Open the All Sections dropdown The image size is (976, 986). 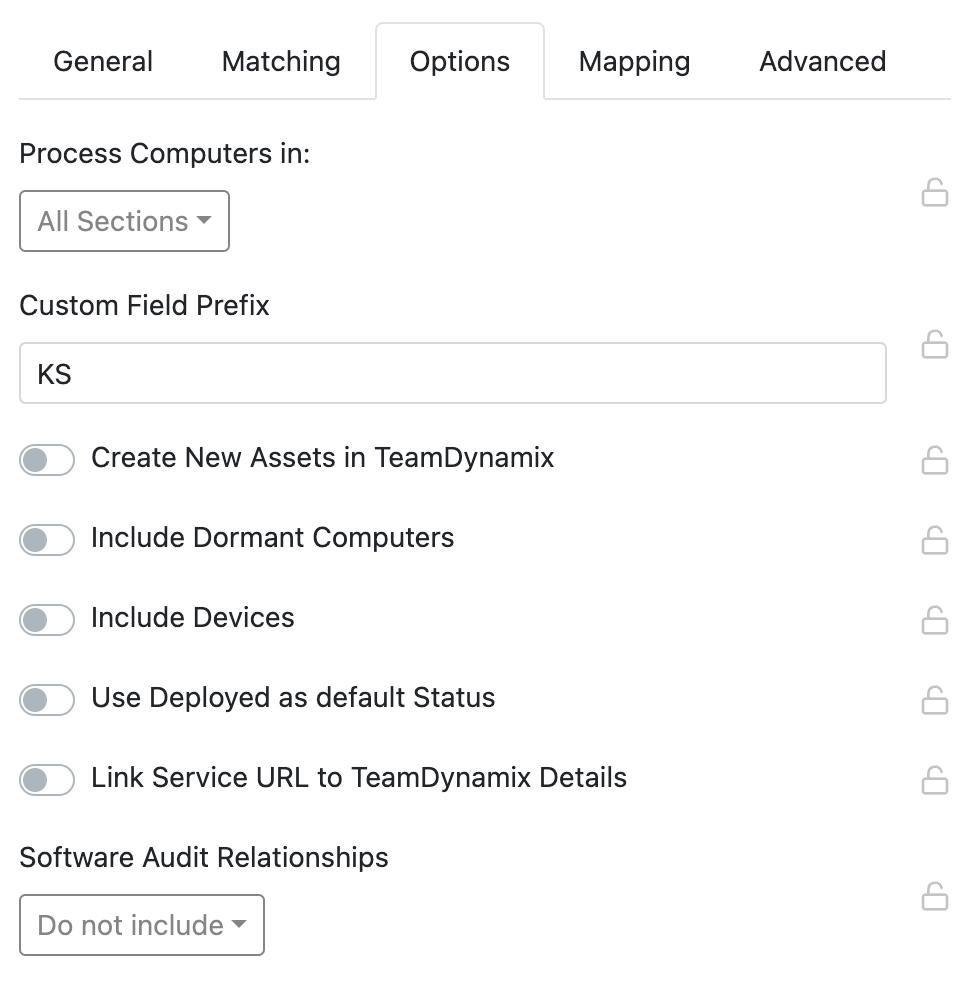click(x=124, y=221)
